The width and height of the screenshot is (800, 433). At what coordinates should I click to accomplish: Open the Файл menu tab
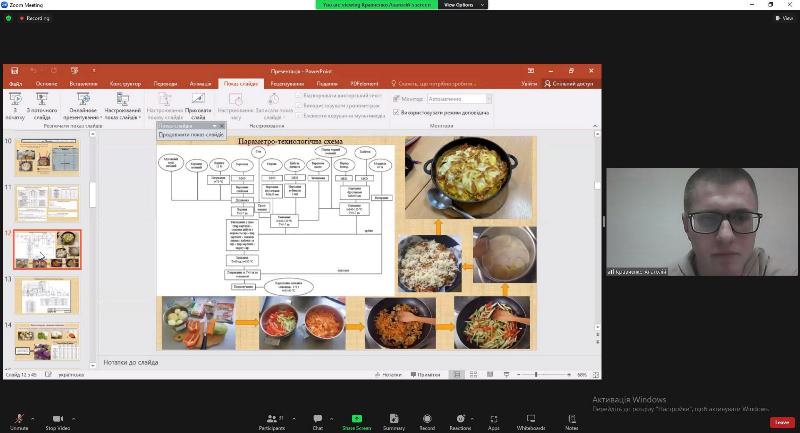point(15,83)
